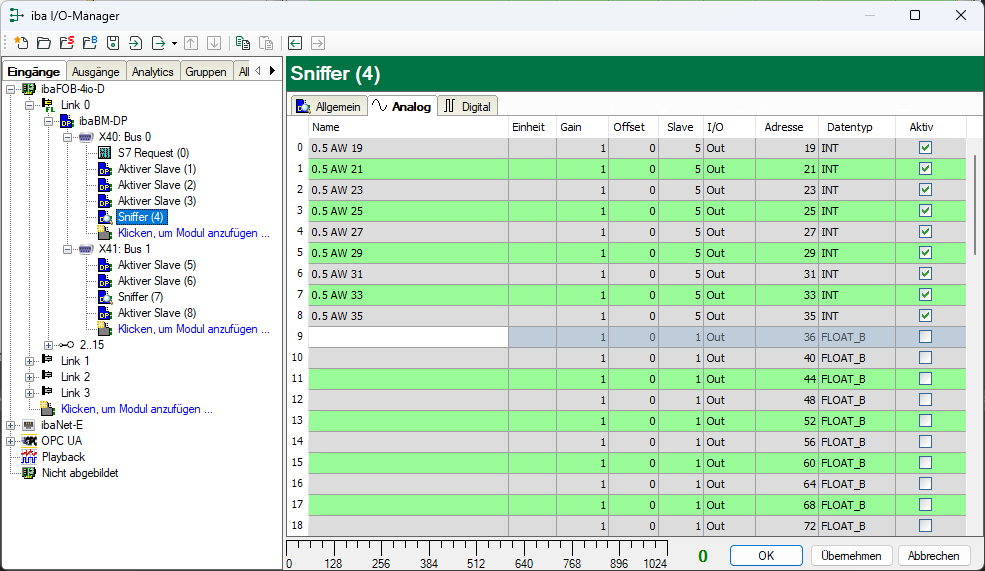Screen dimensions: 985x571
Task: Enable Aktiv checkbox for address 40 row
Action: click(925, 358)
